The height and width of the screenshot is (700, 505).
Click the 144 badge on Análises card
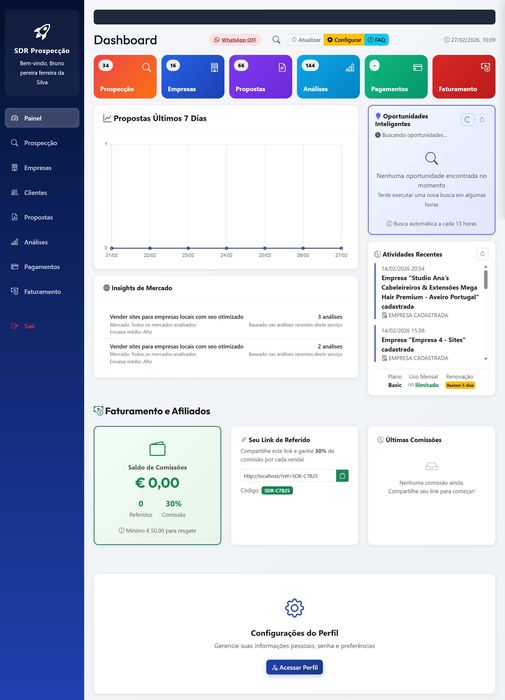pyautogui.click(x=310, y=66)
